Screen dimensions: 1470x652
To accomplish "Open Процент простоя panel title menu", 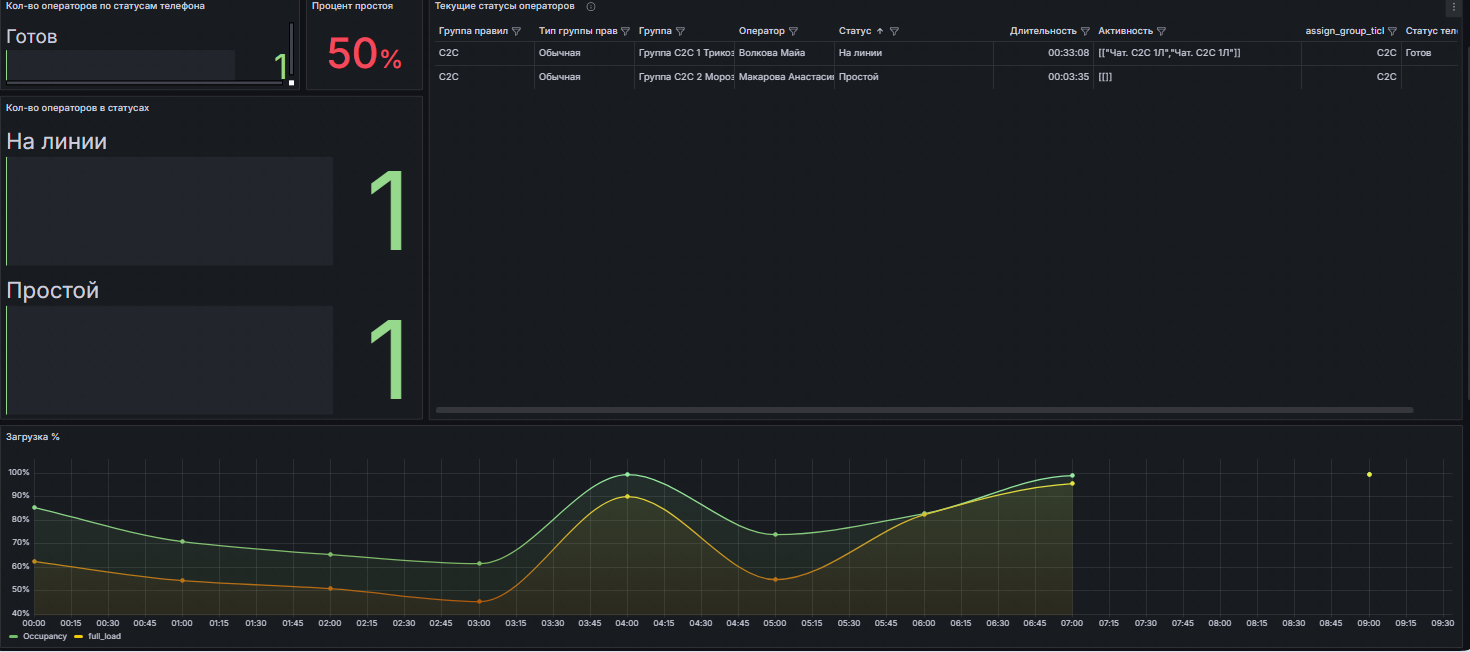I will (x=352, y=6).
